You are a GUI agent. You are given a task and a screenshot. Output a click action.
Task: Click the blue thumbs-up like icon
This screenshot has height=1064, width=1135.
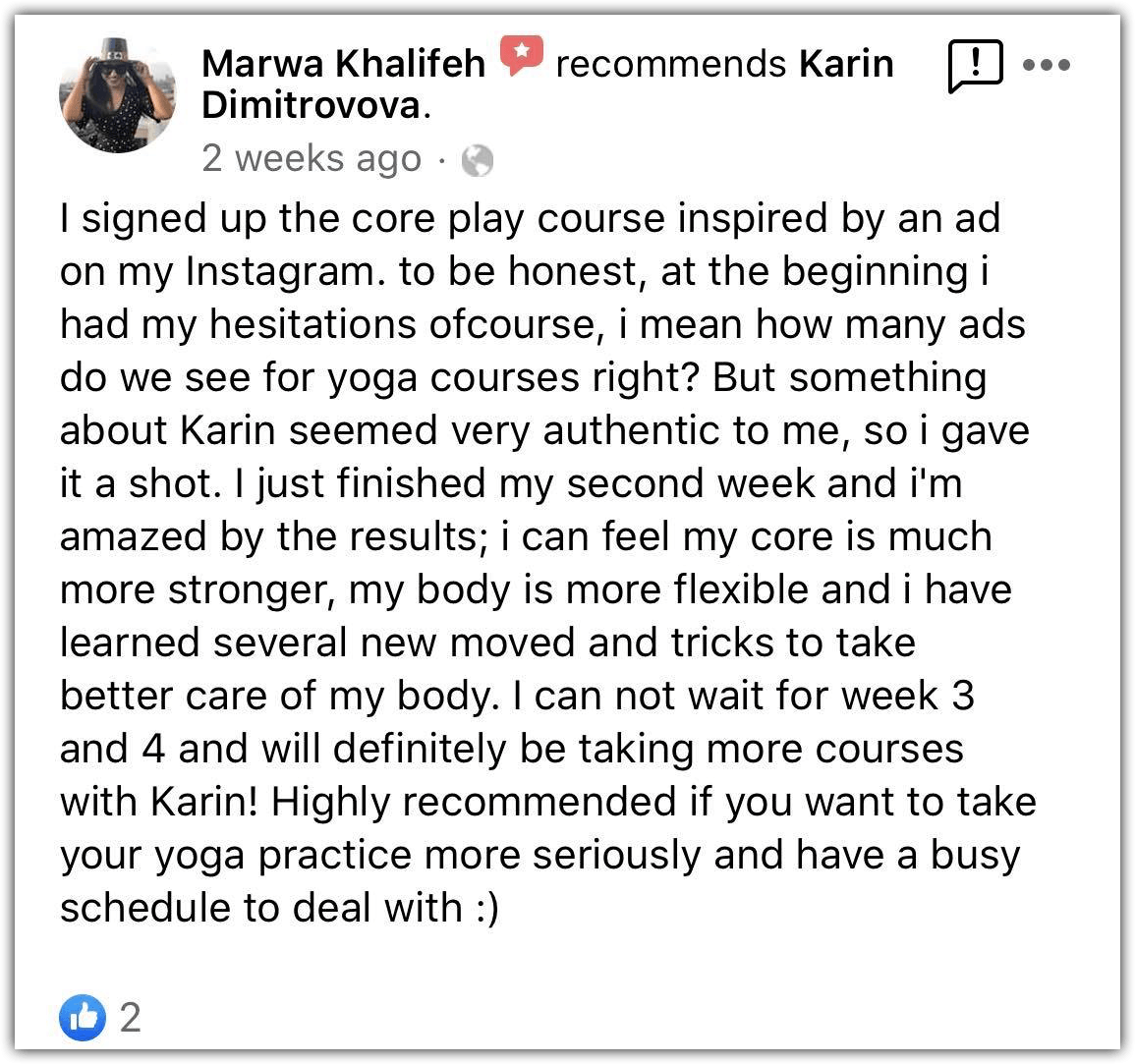click(x=82, y=1017)
